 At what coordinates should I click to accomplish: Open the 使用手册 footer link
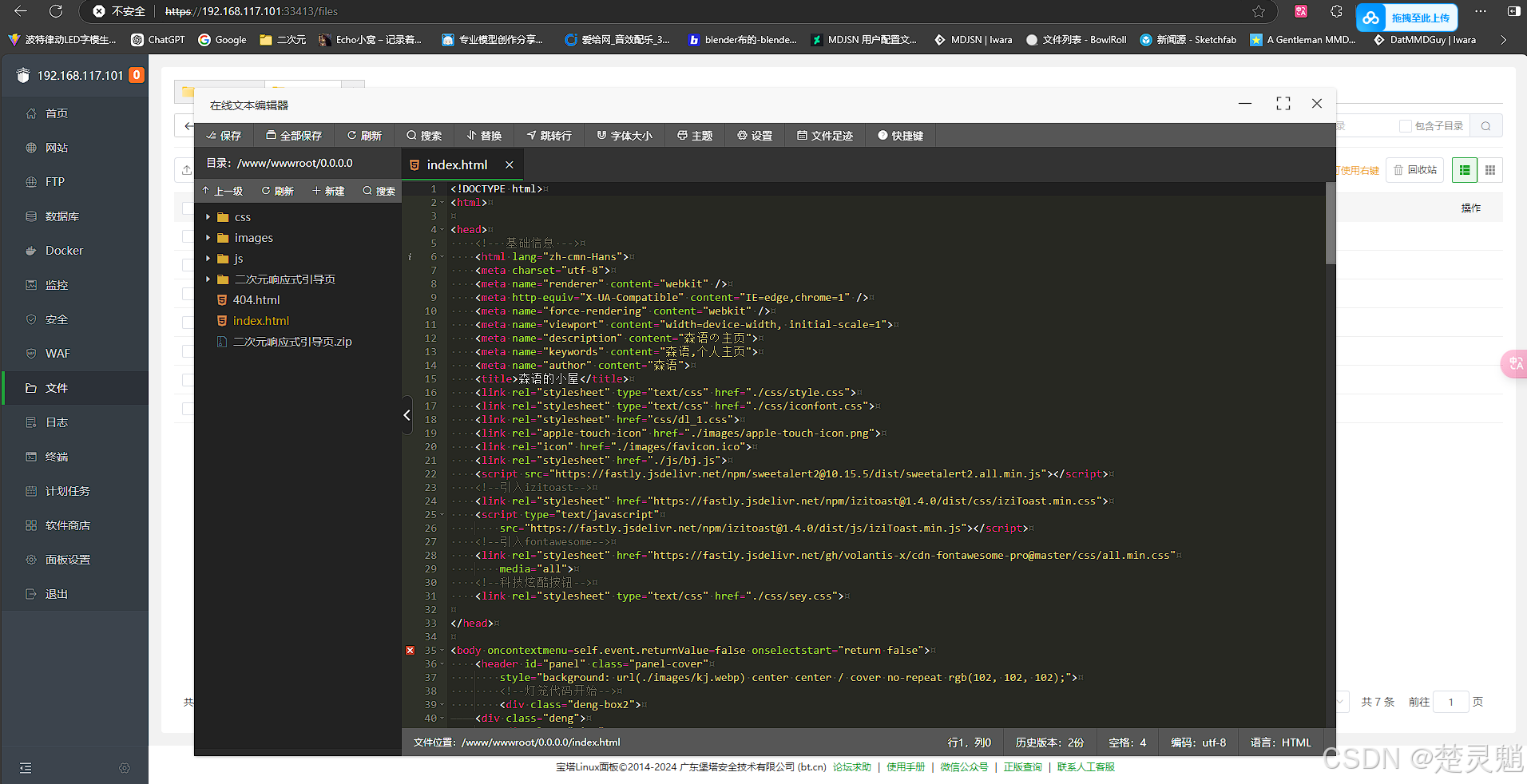point(906,767)
